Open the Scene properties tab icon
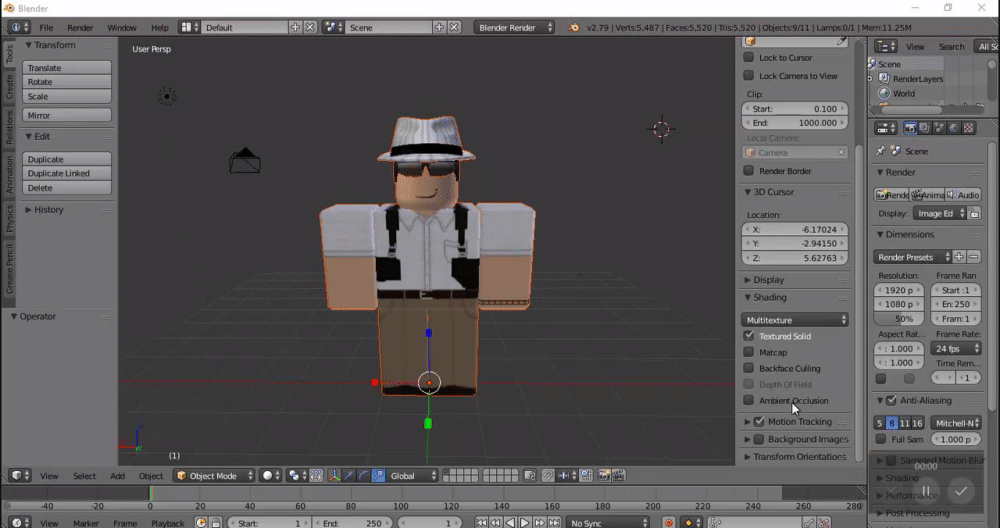The width and height of the screenshot is (1000, 528). pos(939,128)
